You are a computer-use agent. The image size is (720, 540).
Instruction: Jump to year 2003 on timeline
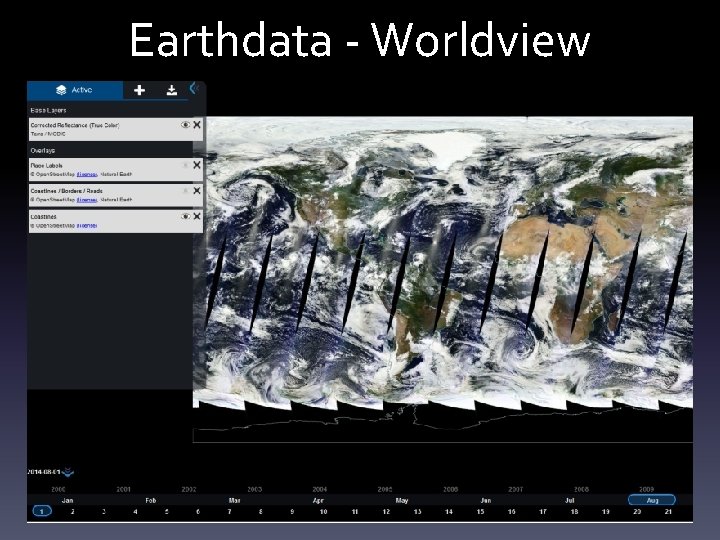(x=254, y=489)
